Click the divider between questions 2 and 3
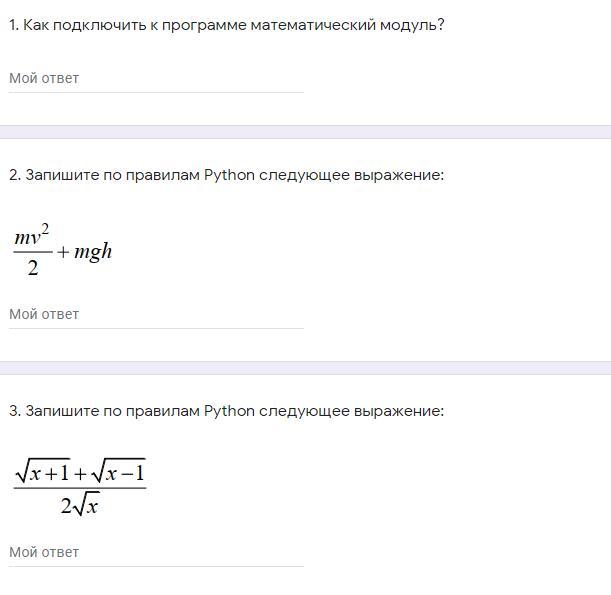This screenshot has height=595, width=611. [305, 368]
